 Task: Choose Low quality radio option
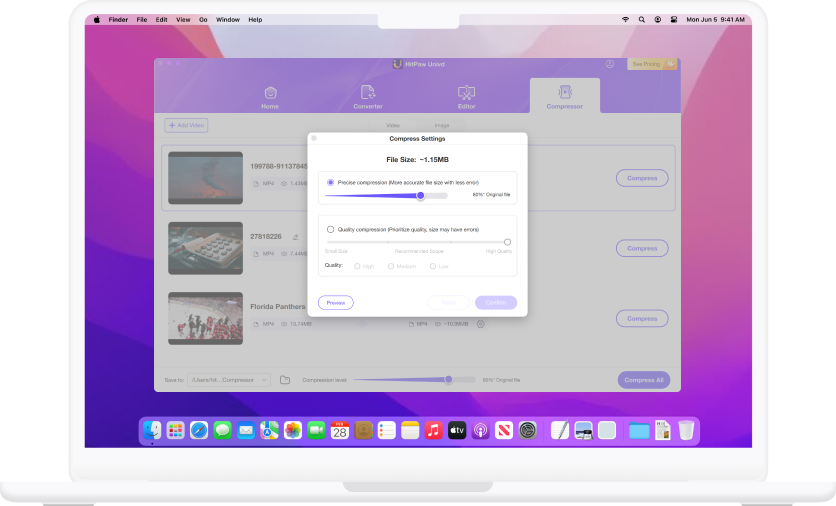(x=433, y=266)
